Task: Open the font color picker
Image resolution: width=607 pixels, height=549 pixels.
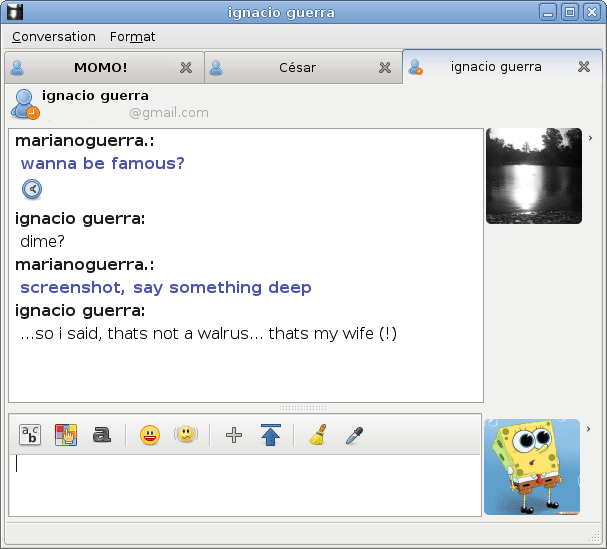Action: click(66, 435)
